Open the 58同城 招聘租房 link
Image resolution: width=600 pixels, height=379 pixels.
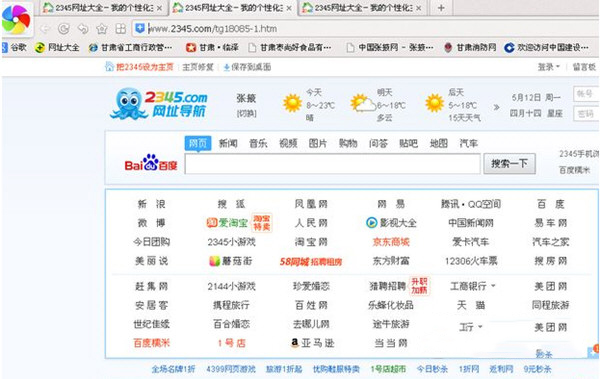pos(311,262)
